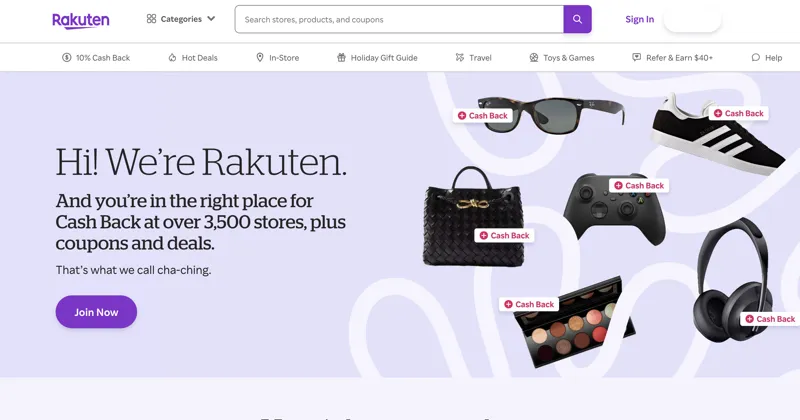This screenshot has height=420, width=800.
Task: Click the search stores and products field
Action: 399,19
